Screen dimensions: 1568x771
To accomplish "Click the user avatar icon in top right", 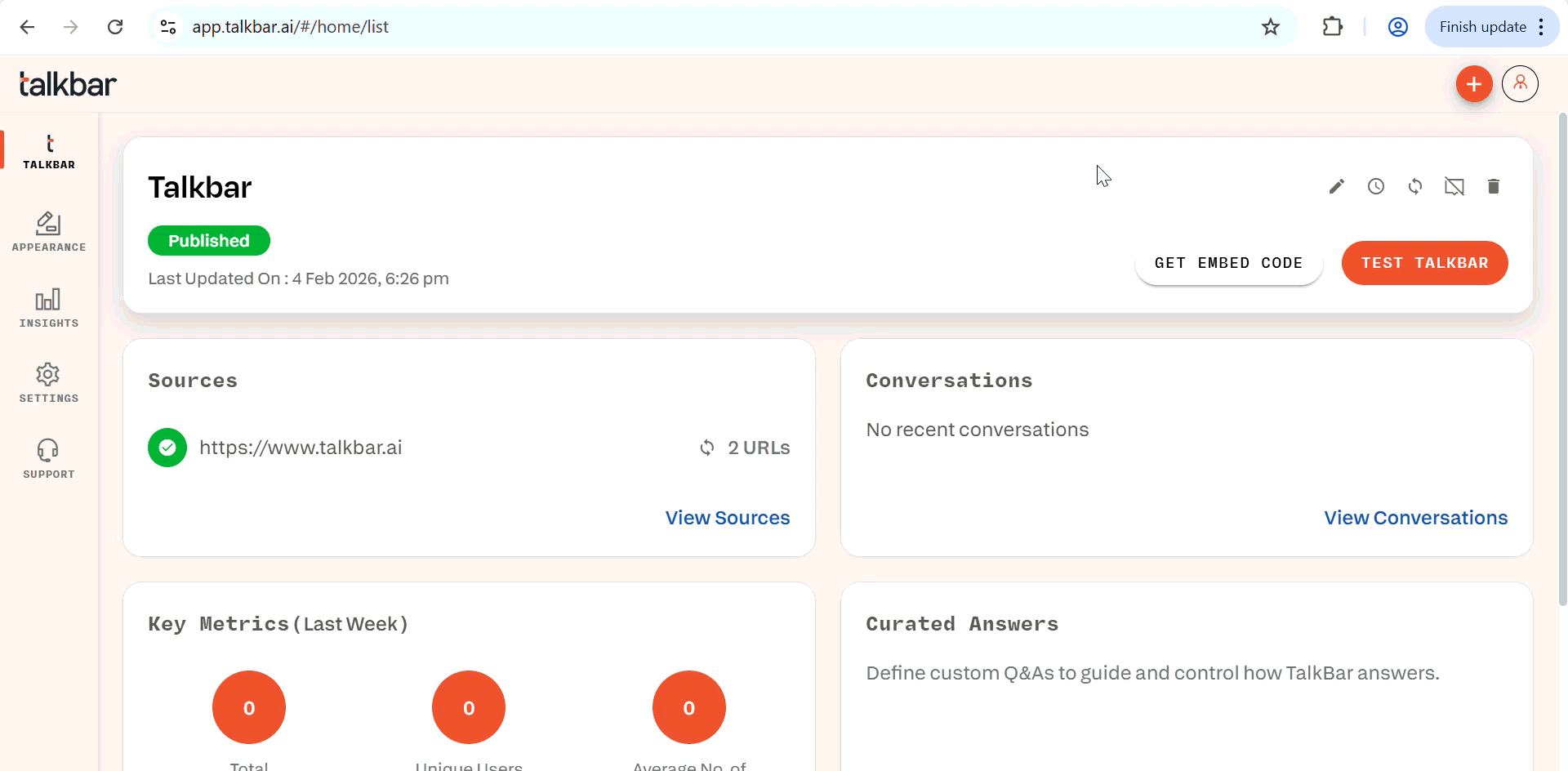I will (1520, 83).
